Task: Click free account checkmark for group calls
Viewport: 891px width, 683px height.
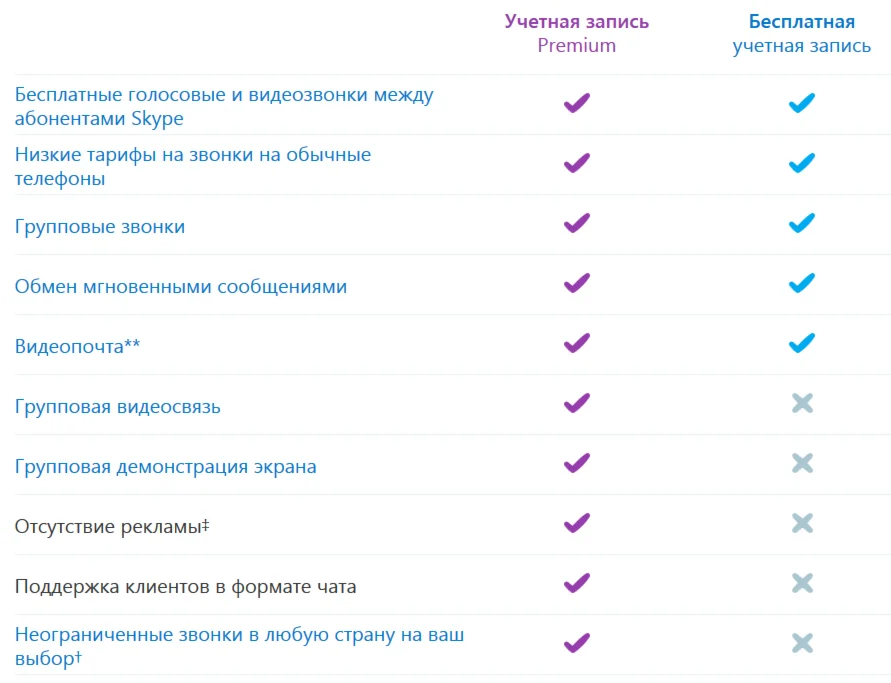Action: (x=802, y=223)
